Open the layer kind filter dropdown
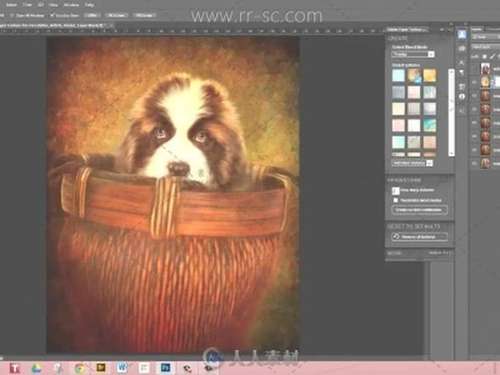 coord(486,37)
